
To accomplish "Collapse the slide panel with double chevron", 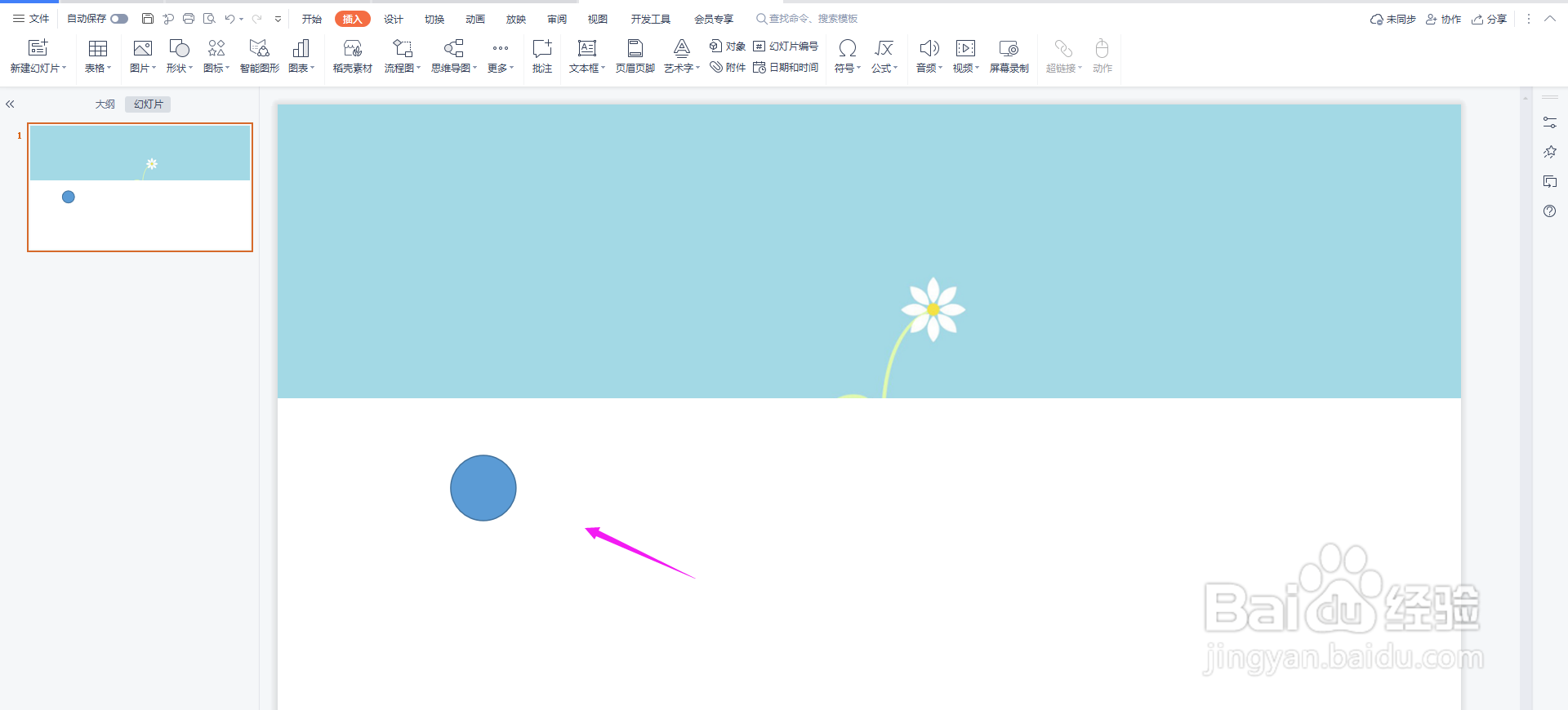I will point(11,104).
